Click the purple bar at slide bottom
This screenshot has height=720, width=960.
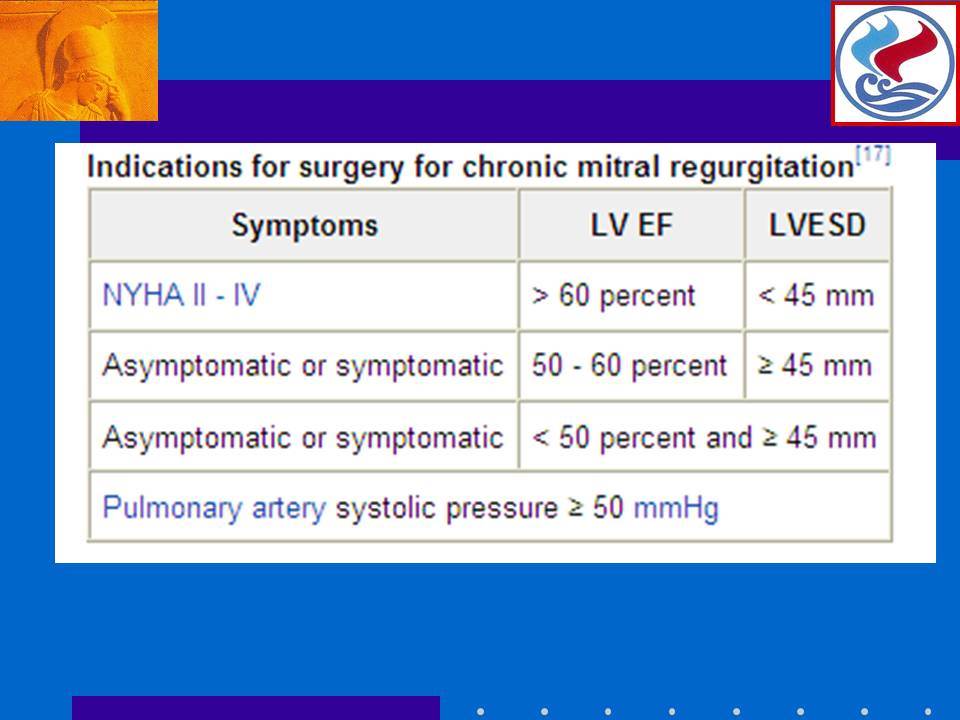(x=256, y=708)
